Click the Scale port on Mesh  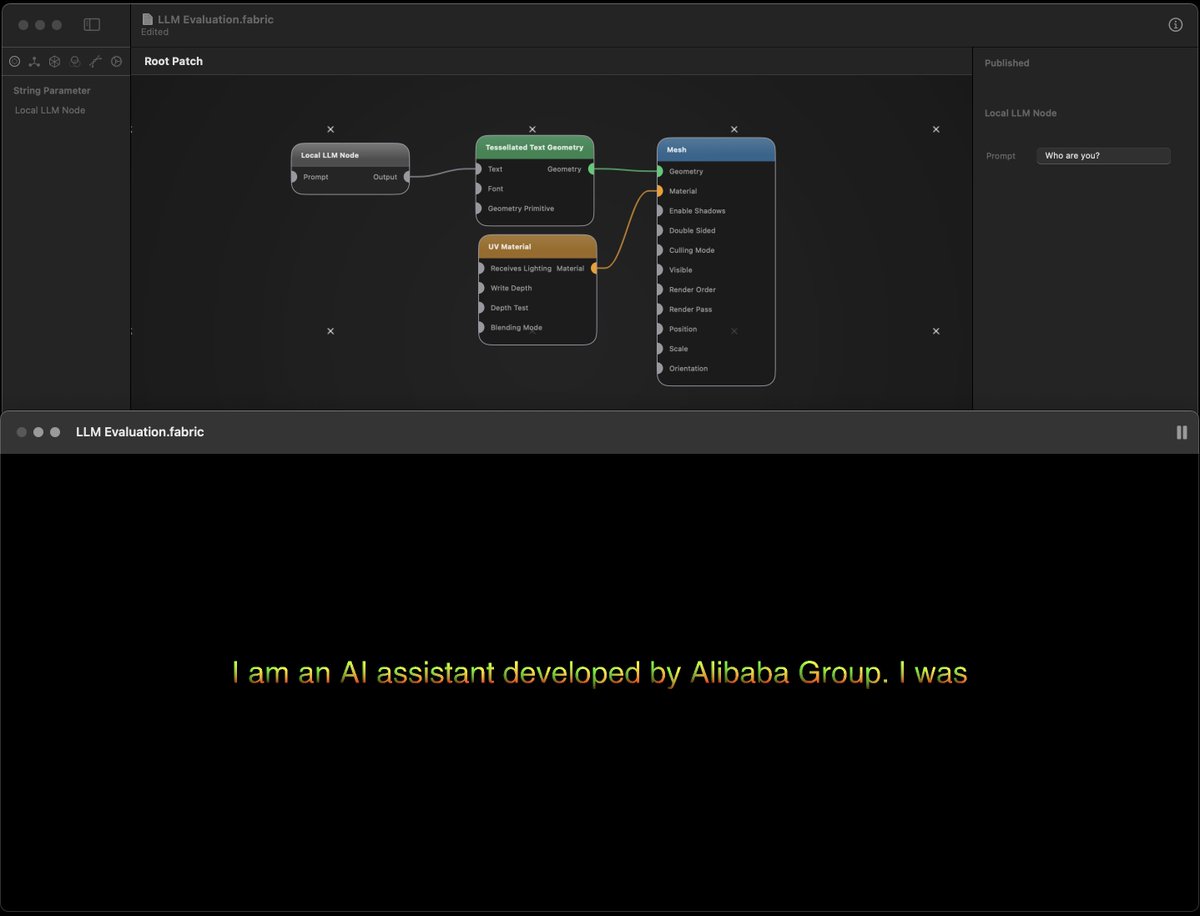tap(659, 348)
